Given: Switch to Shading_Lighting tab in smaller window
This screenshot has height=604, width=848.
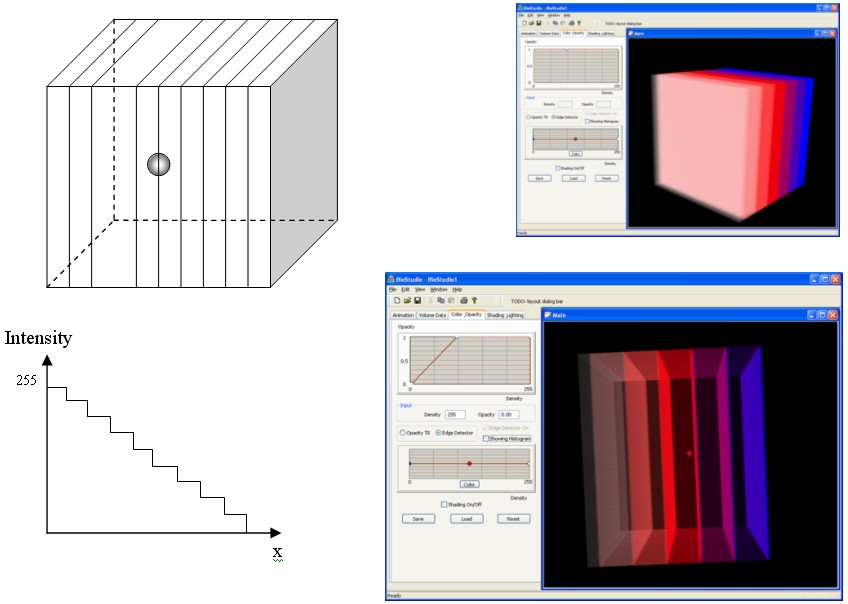Looking at the screenshot, I should pyautogui.click(x=601, y=34).
